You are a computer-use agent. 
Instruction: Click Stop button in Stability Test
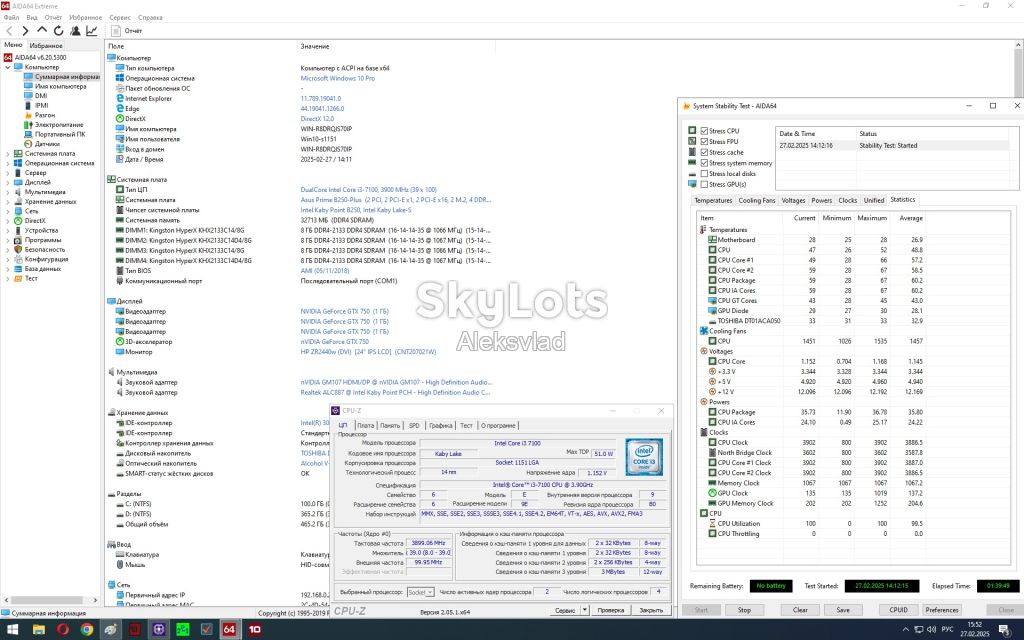click(744, 610)
